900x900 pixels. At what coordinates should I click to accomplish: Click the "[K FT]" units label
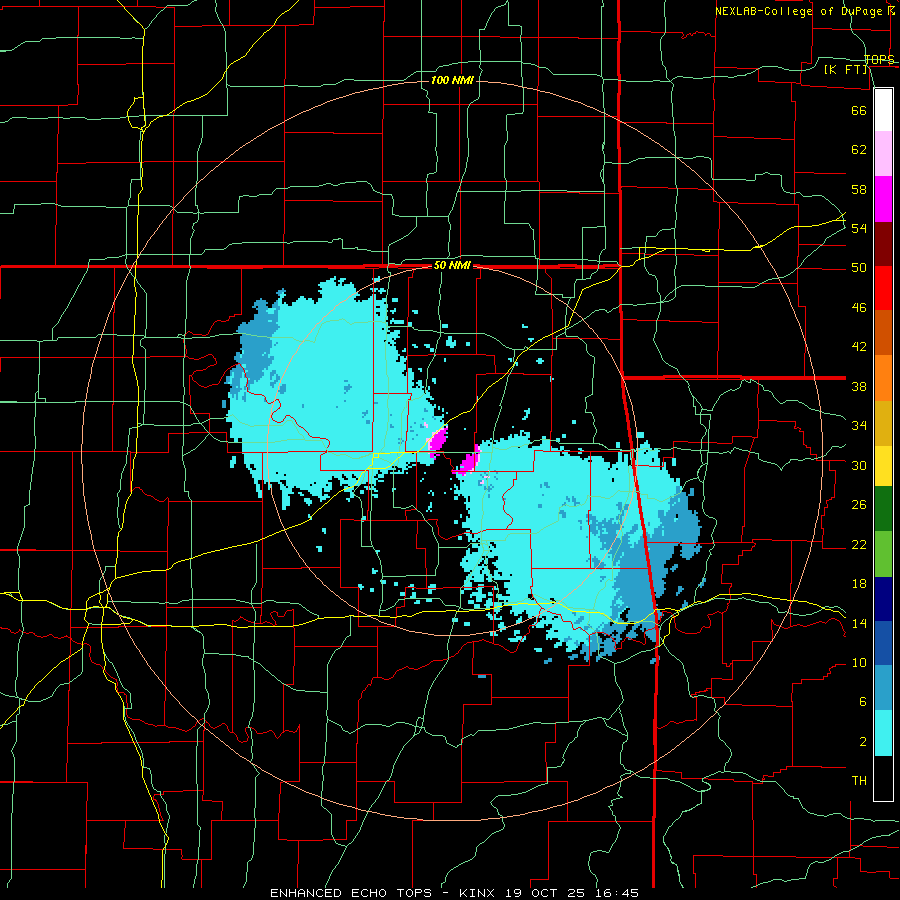pos(845,70)
